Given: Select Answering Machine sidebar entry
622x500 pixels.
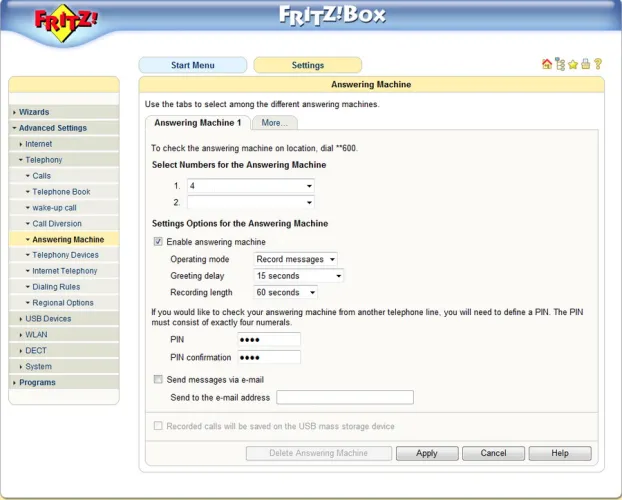Looking at the screenshot, I should click(64, 239).
